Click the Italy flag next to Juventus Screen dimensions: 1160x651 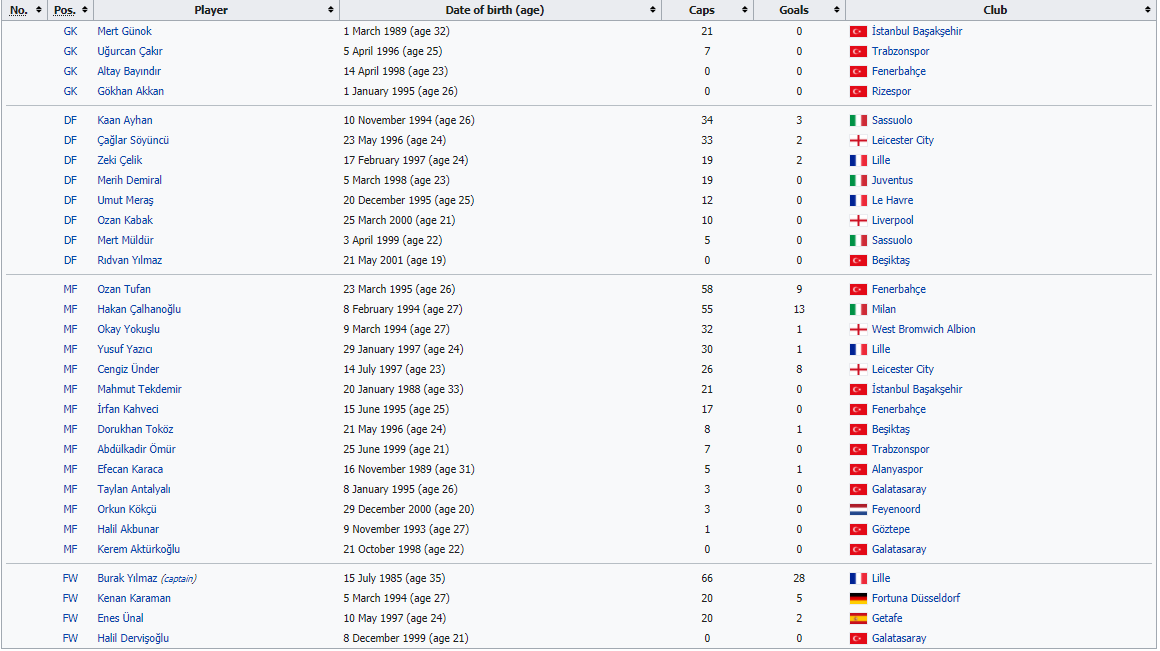click(x=857, y=180)
